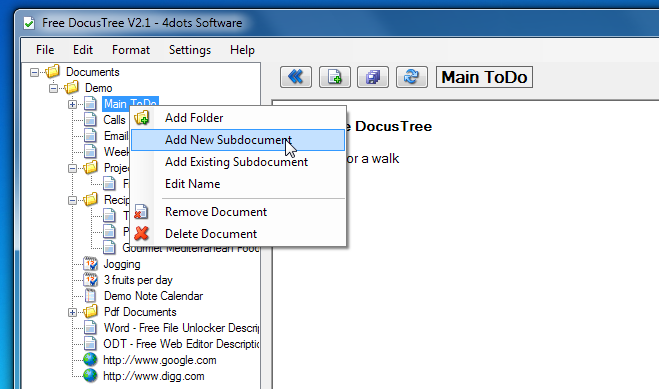Viewport: 659px width, 389px height.
Task: Click the refresh arrows toolbar icon
Action: tap(411, 77)
